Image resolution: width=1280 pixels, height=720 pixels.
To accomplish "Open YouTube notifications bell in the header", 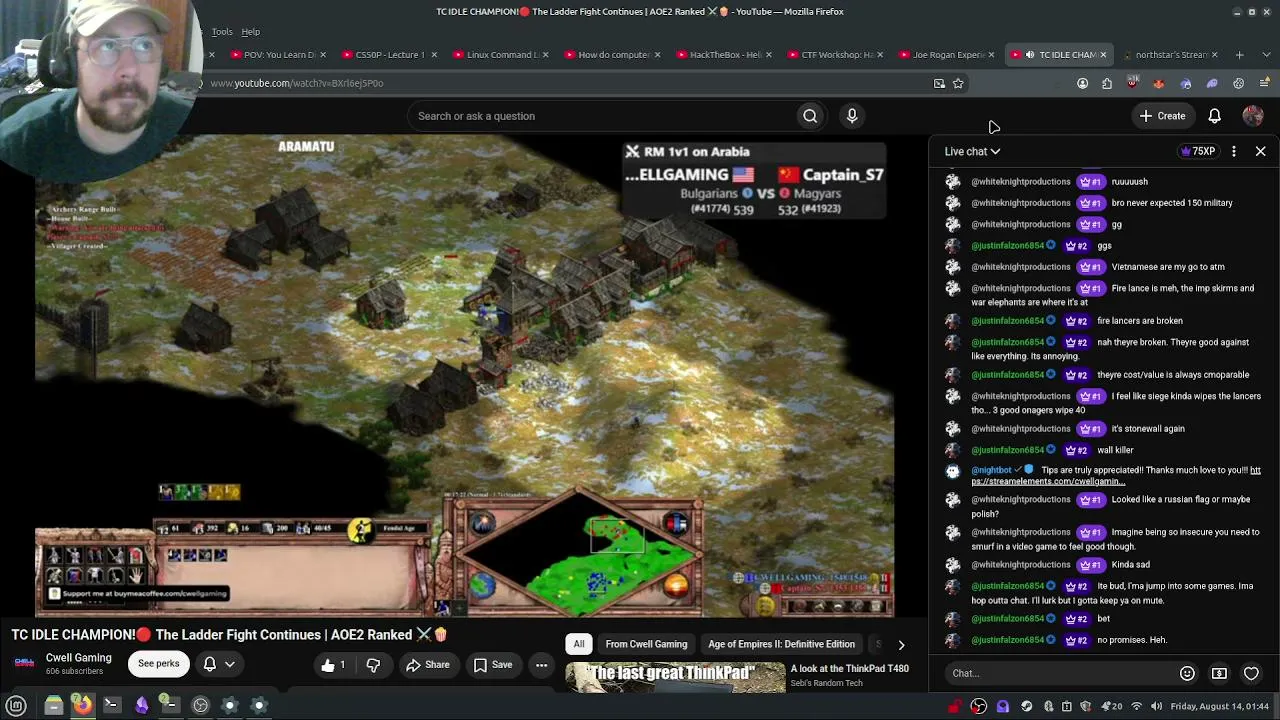I will tap(1214, 116).
